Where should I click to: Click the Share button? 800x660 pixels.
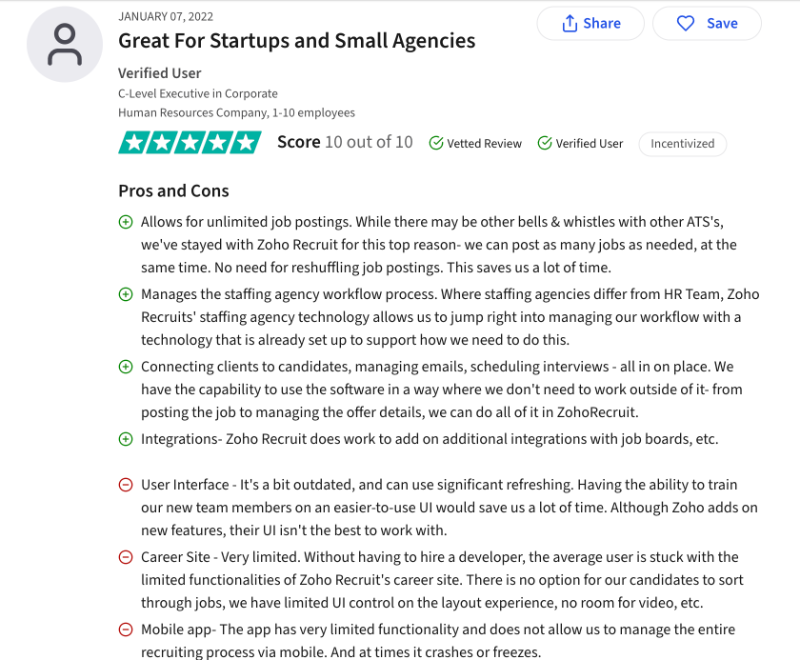click(x=590, y=23)
